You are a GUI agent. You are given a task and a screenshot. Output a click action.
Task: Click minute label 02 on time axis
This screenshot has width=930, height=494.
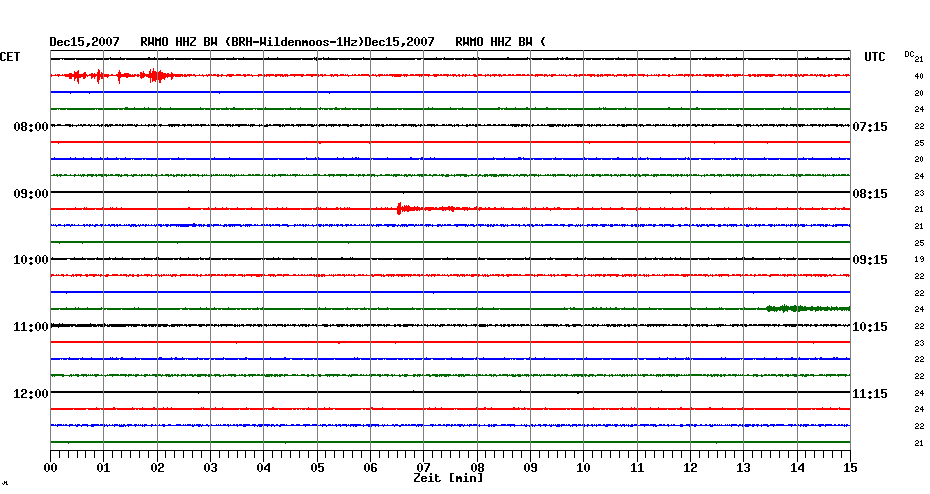[x=157, y=467]
